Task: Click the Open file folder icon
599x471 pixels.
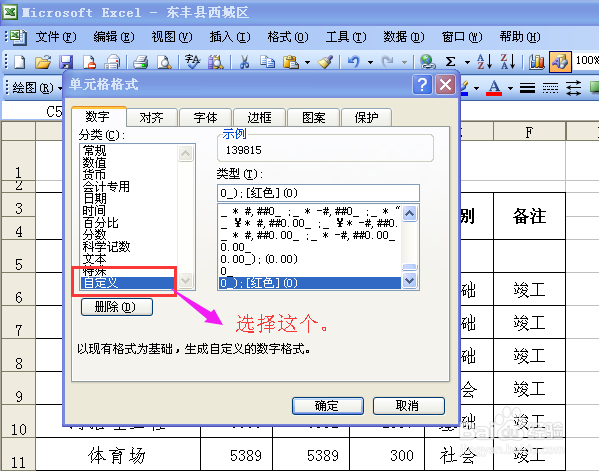Action: (x=43, y=62)
